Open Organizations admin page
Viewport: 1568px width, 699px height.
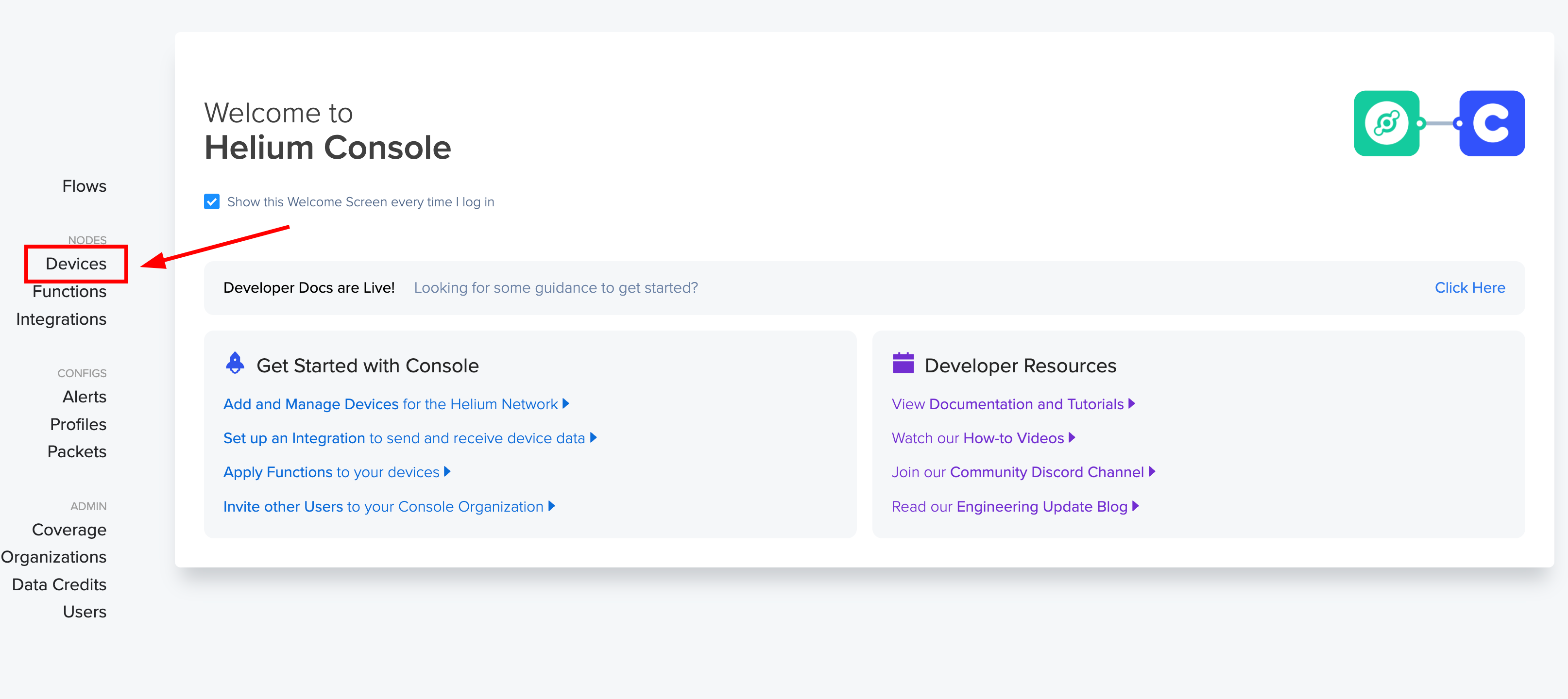(53, 557)
